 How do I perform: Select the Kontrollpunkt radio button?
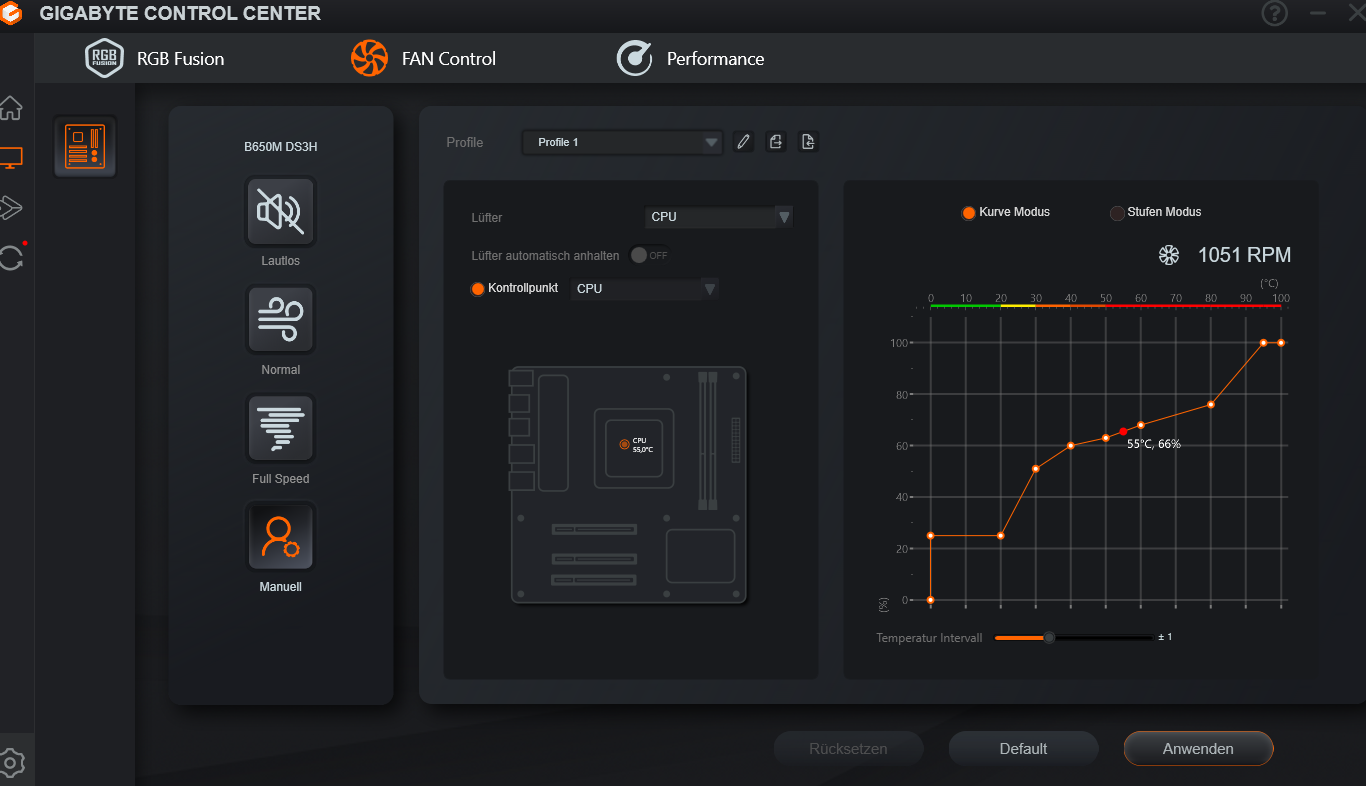478,288
